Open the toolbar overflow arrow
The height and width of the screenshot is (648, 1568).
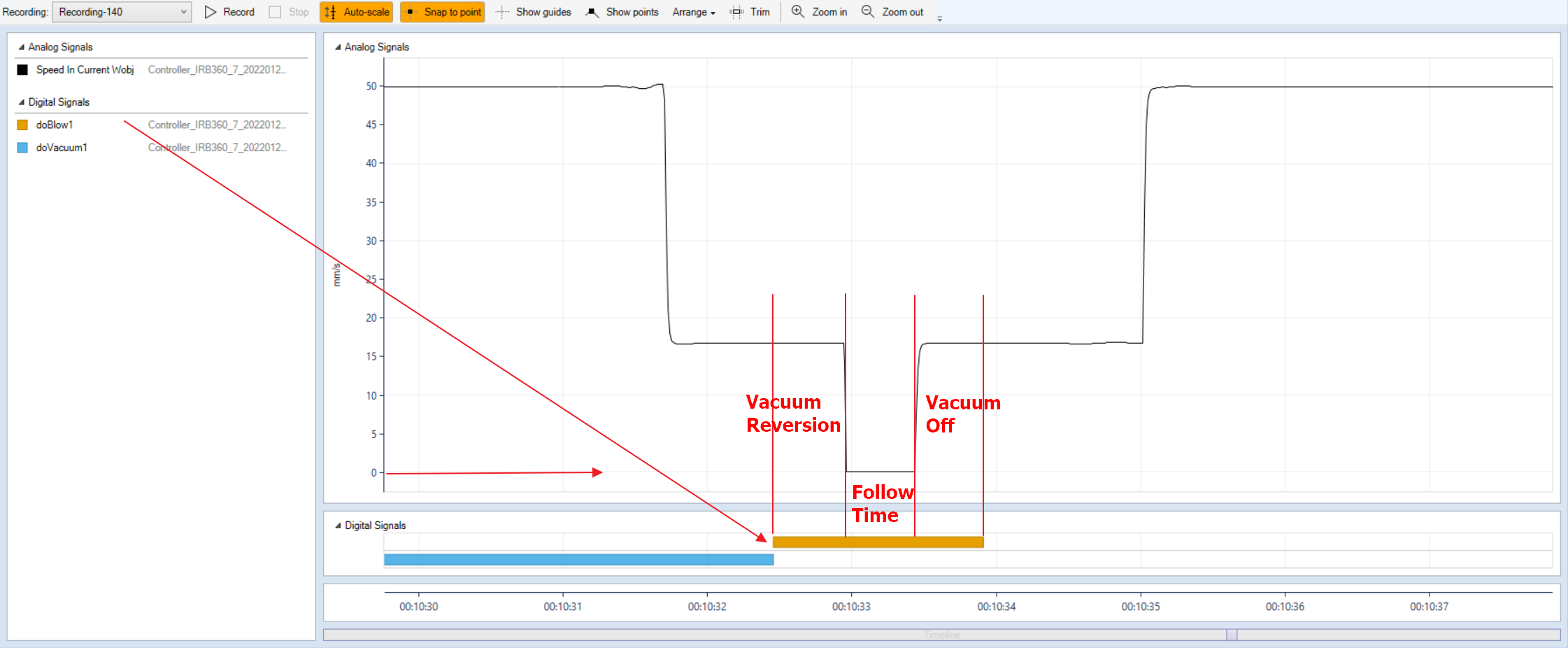(939, 18)
